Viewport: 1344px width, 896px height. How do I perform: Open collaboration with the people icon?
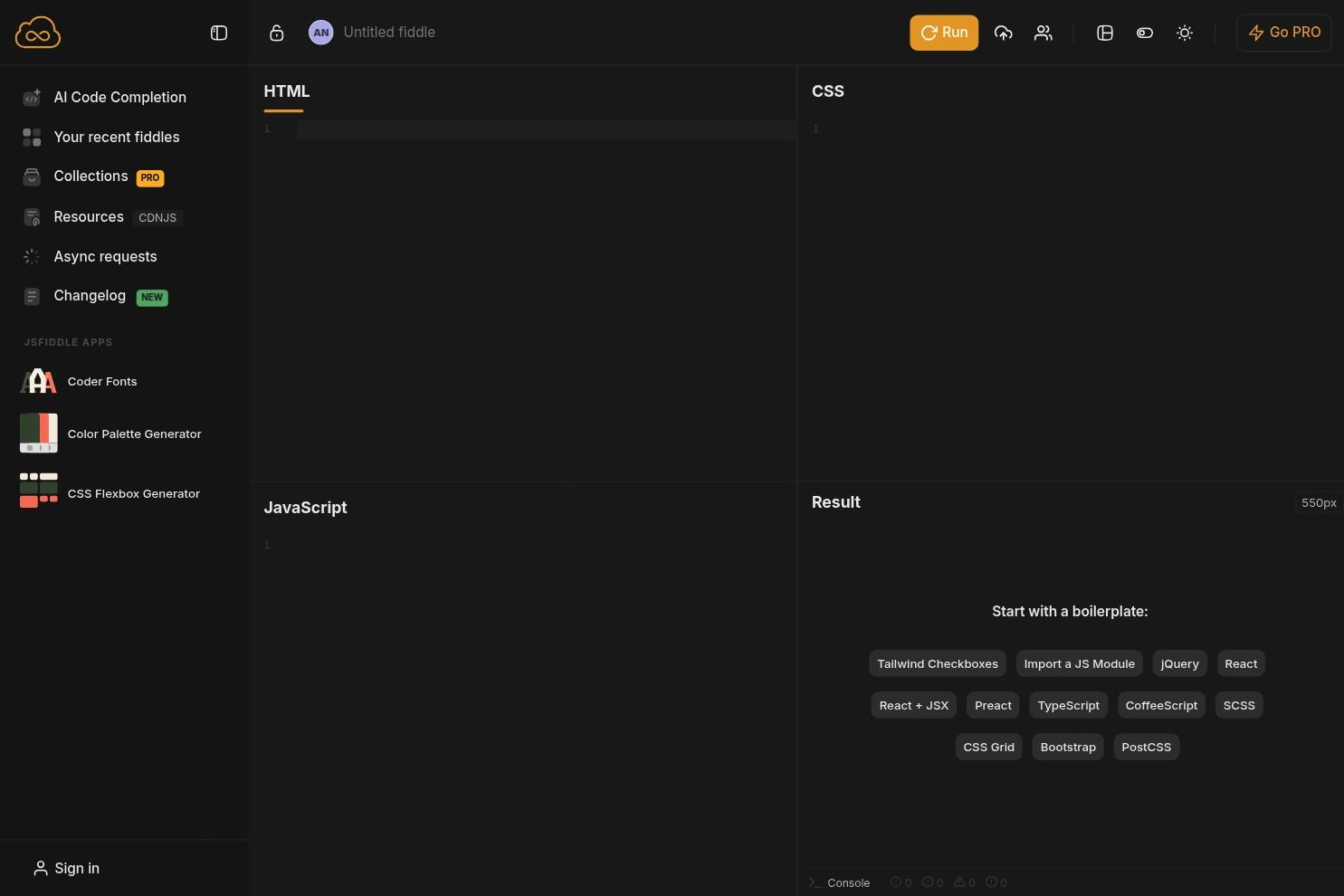pyautogui.click(x=1044, y=33)
